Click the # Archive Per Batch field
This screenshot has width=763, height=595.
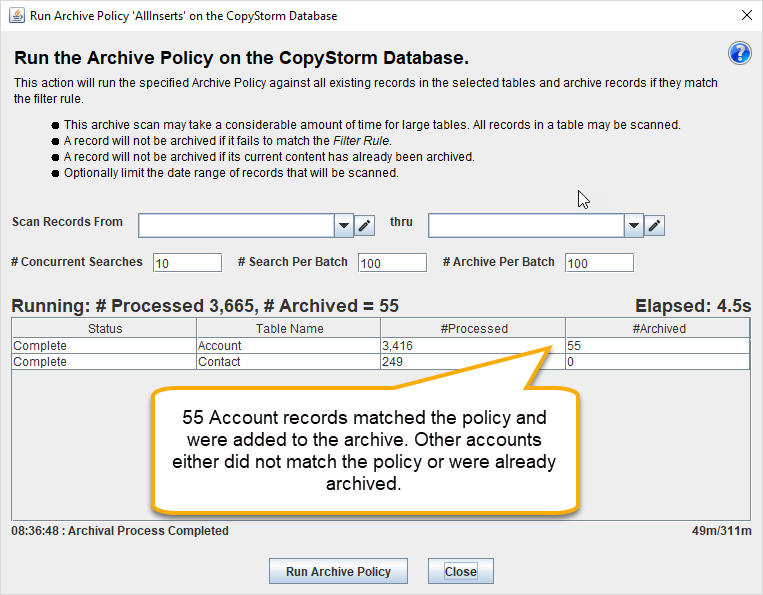point(599,263)
